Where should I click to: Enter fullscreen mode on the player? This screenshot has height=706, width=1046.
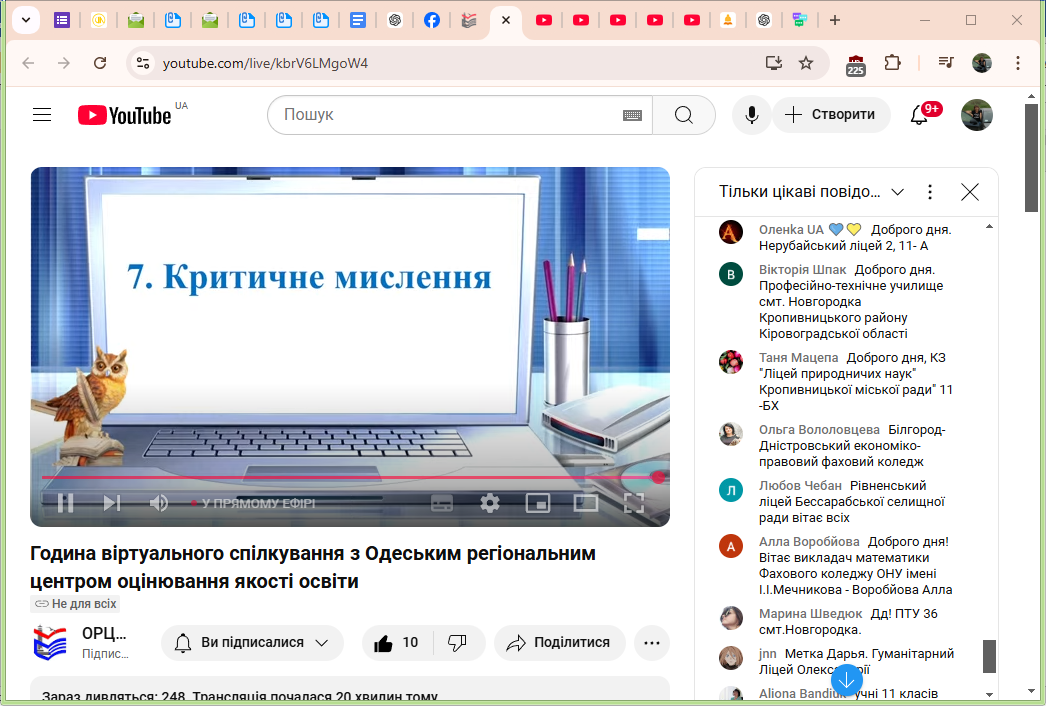point(634,503)
